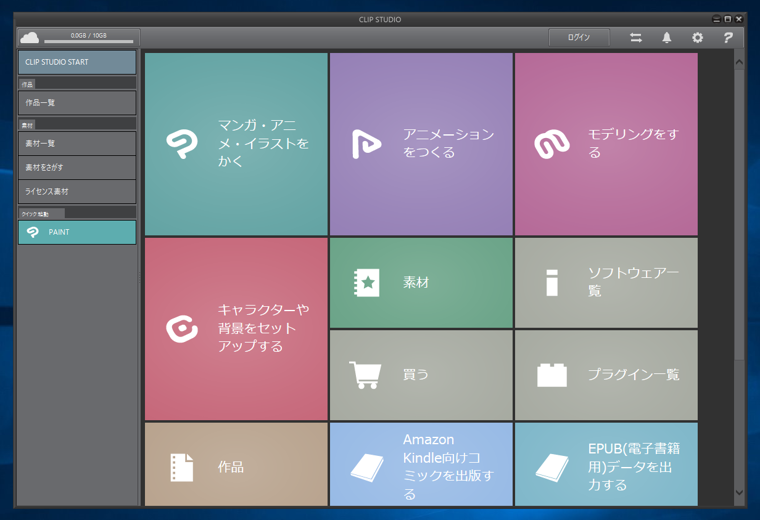Screen dimensions: 760x520
Task: Click Amazon Kindle向けコミックを出版する text
Action: (x=449, y=467)
